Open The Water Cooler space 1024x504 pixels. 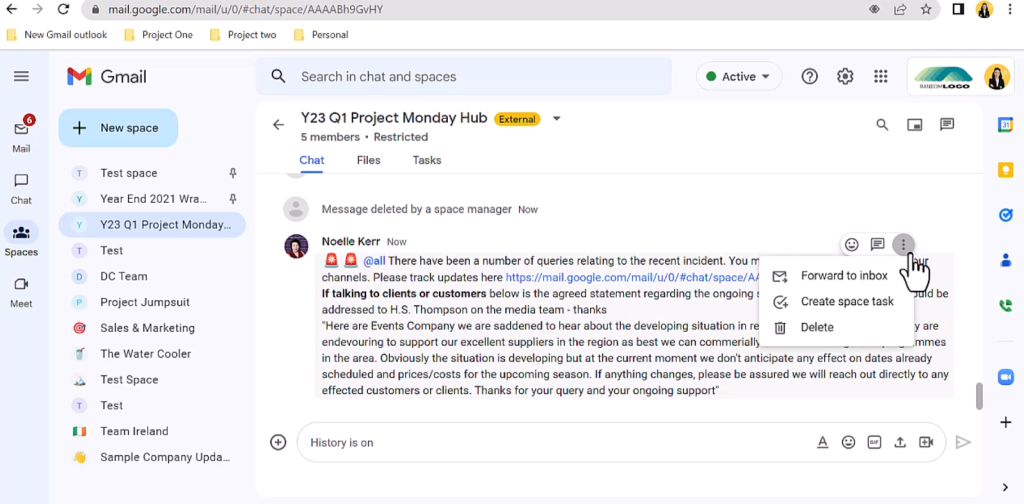click(x=152, y=354)
